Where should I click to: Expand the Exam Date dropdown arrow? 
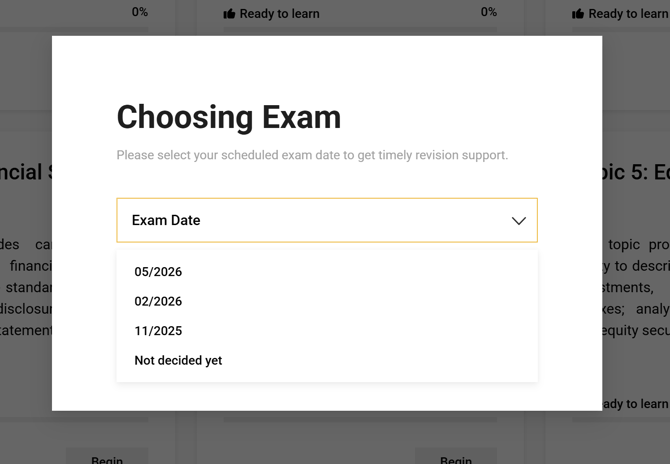518,221
